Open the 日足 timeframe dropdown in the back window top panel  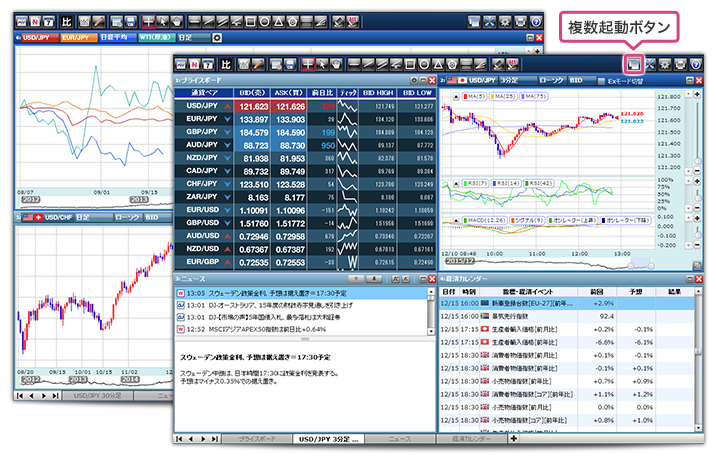pyautogui.click(x=195, y=37)
